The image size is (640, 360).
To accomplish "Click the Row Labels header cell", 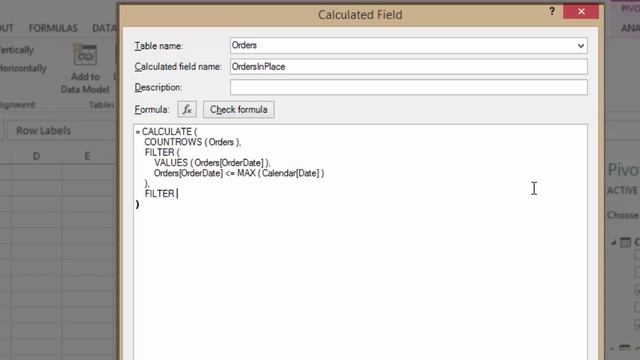I will coord(43,131).
